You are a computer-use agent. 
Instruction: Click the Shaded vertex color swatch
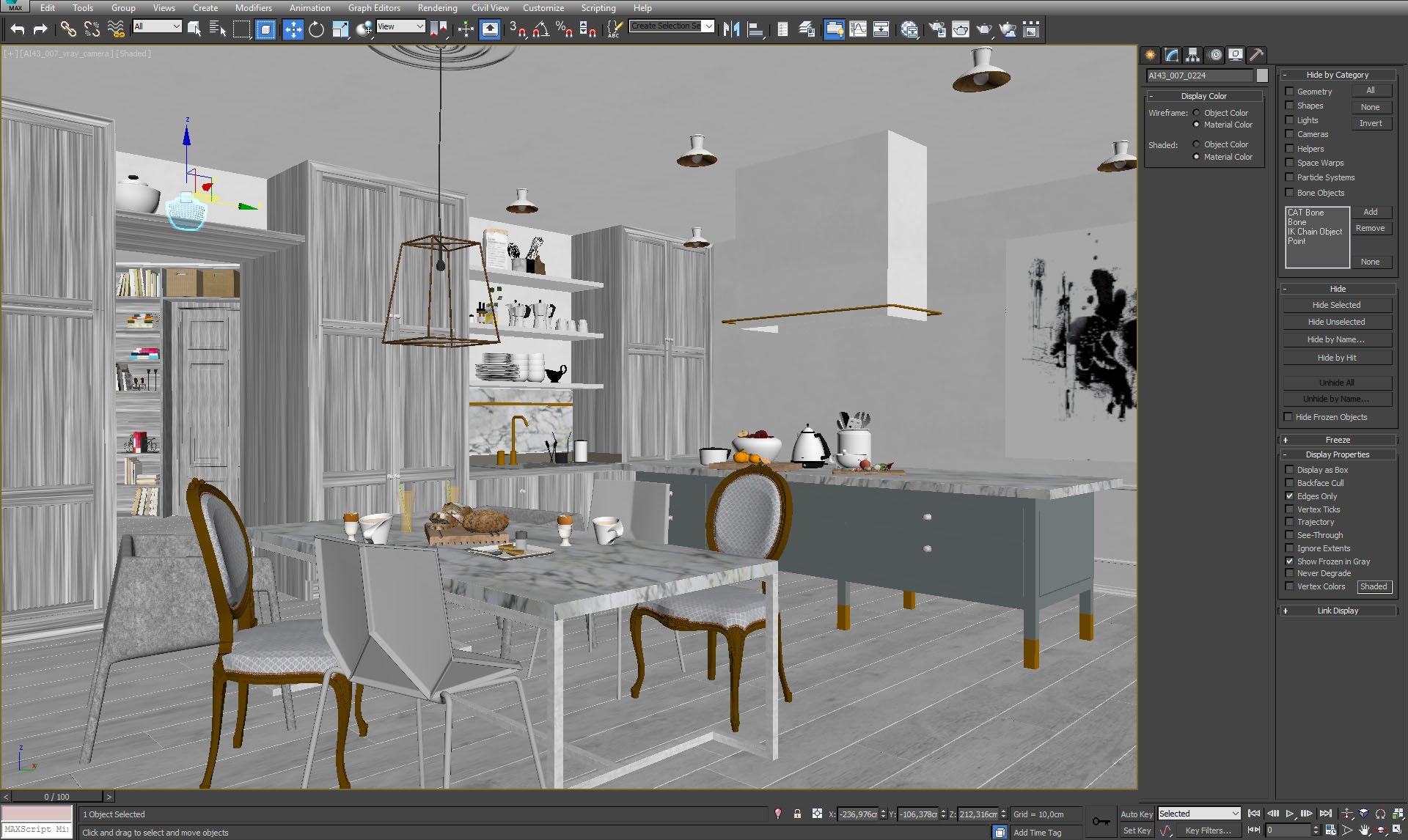click(1374, 586)
